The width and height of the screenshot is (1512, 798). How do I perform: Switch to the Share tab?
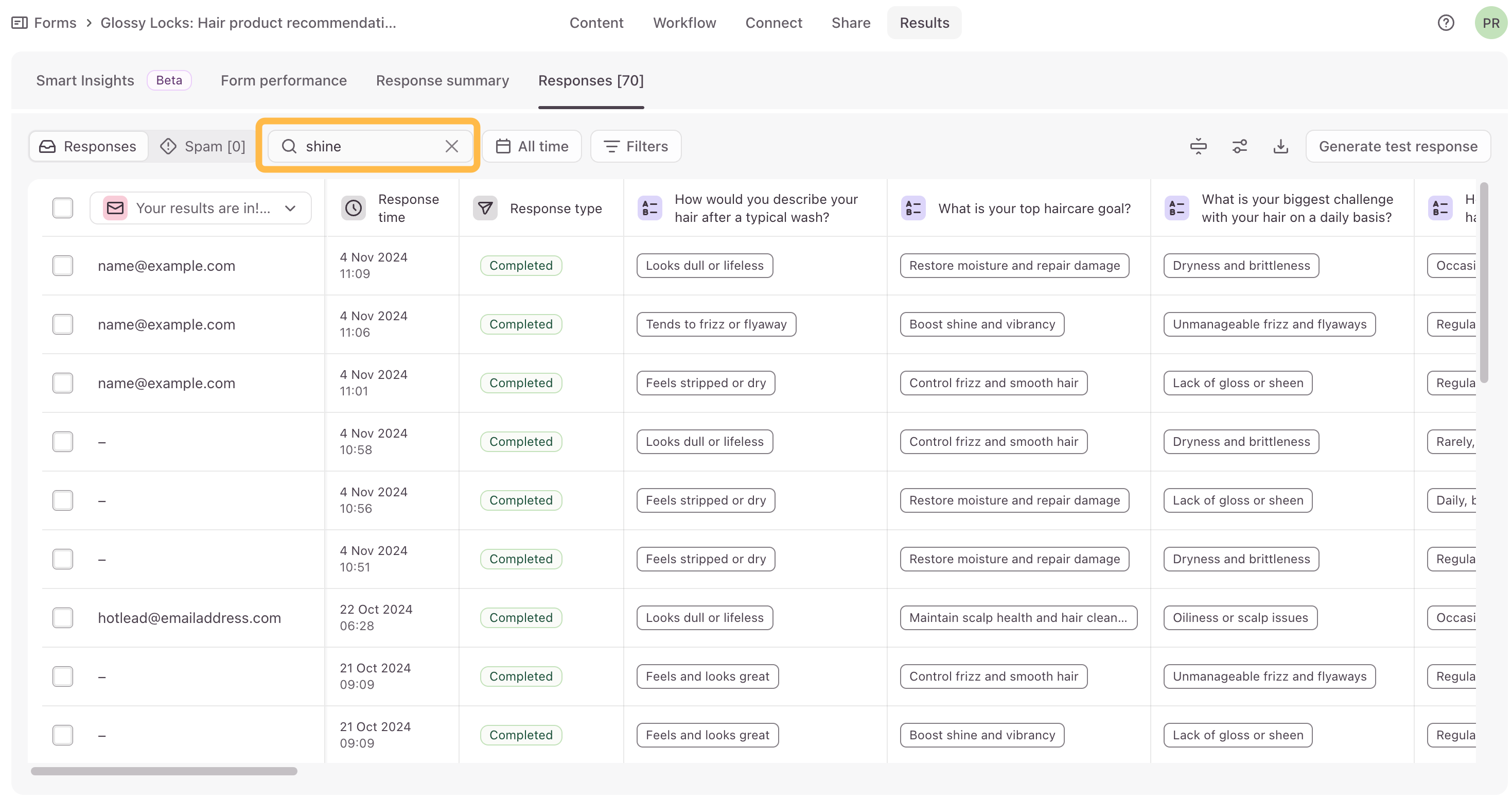click(851, 23)
